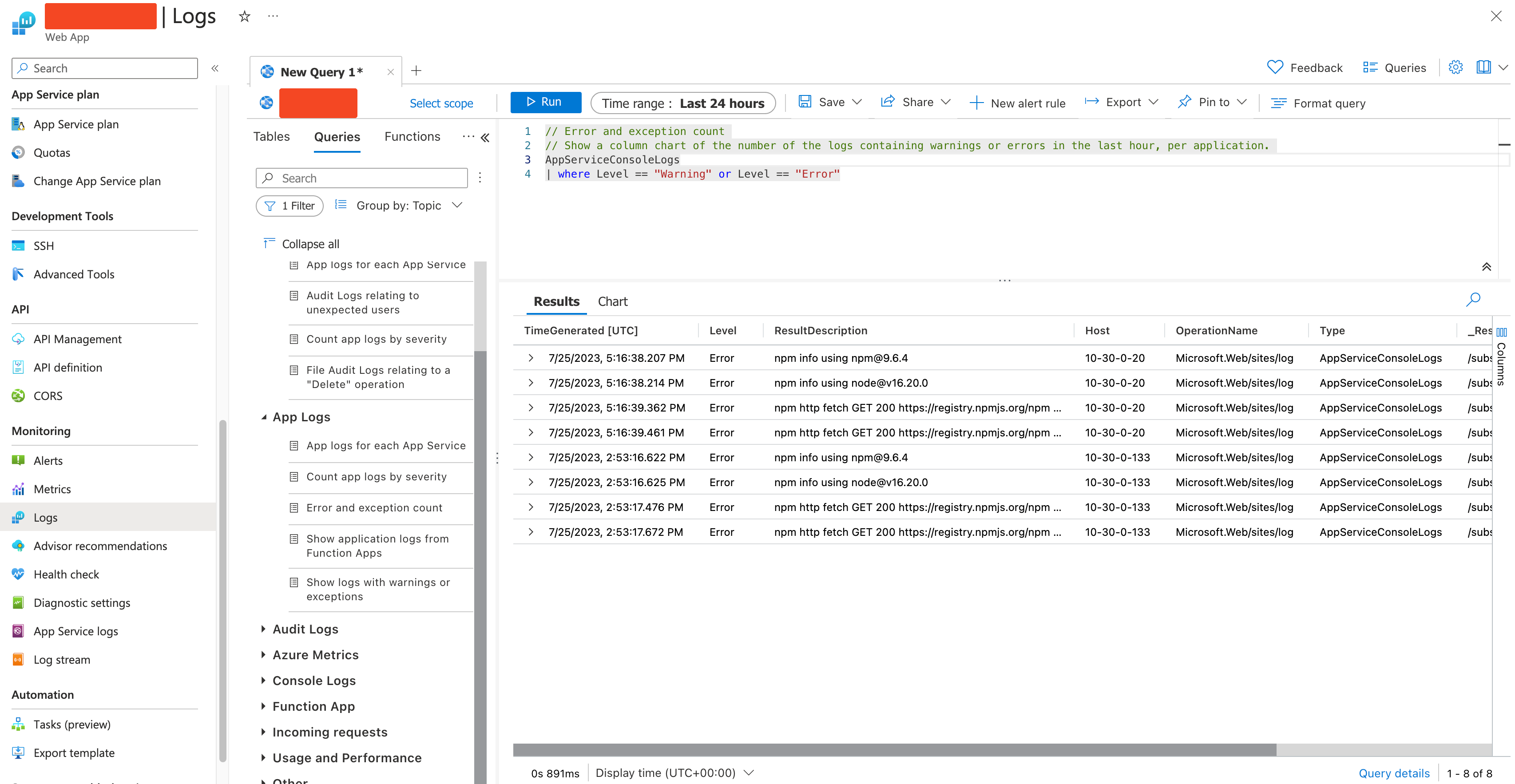Change Group by: Topic dropdown
Viewport: 1515px width, 784px height.
point(399,205)
